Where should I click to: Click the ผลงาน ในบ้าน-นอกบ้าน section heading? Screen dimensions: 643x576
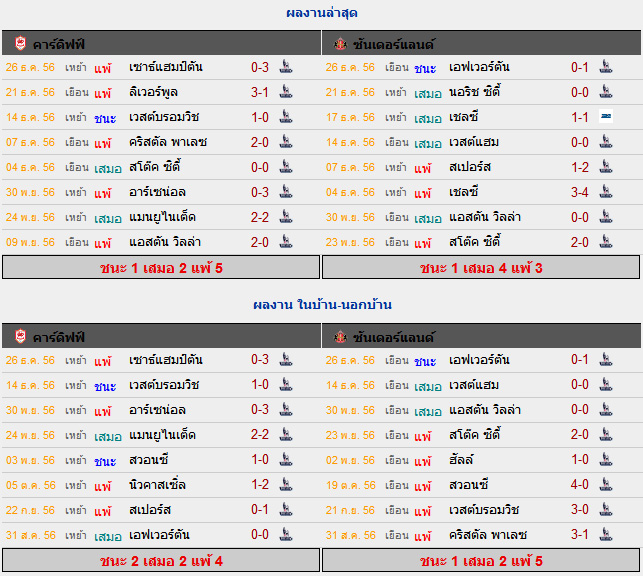tap(322, 305)
